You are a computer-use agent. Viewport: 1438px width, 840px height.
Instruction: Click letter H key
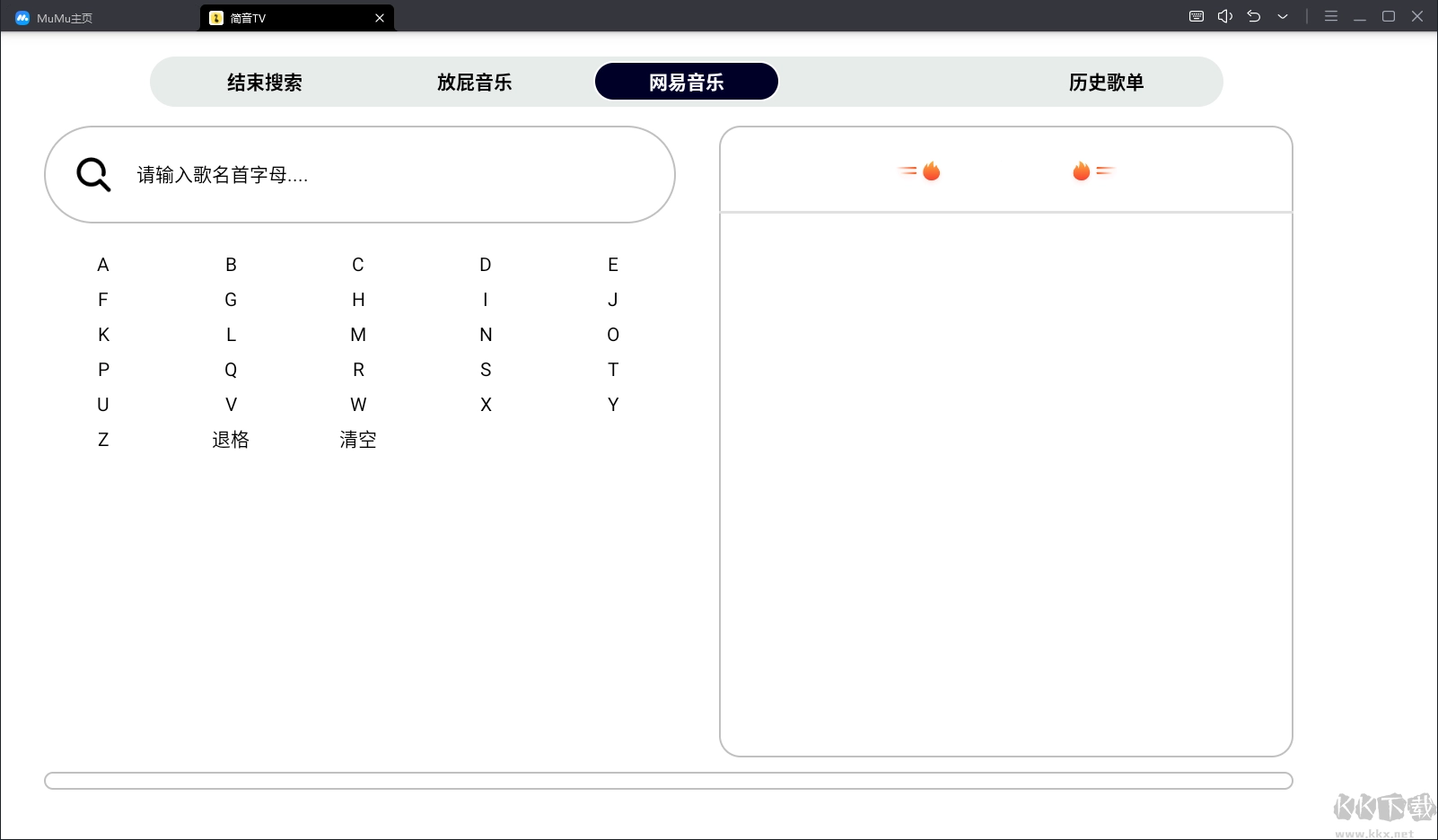[358, 300]
